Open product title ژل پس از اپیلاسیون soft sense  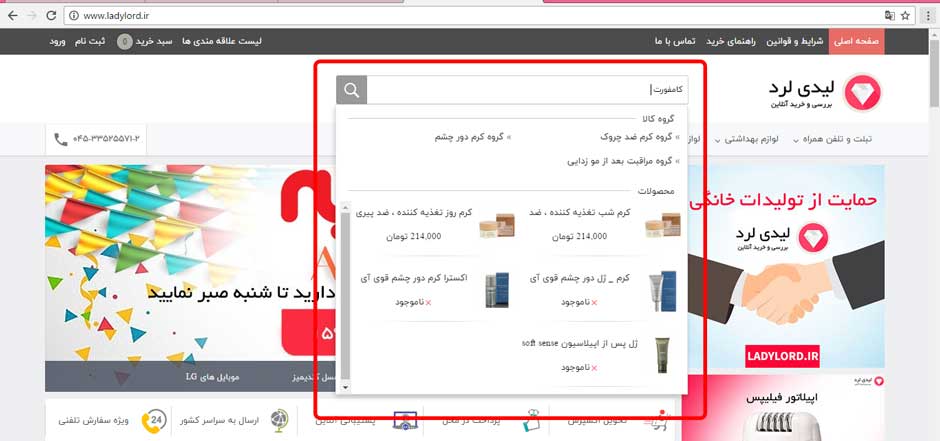pyautogui.click(x=580, y=343)
